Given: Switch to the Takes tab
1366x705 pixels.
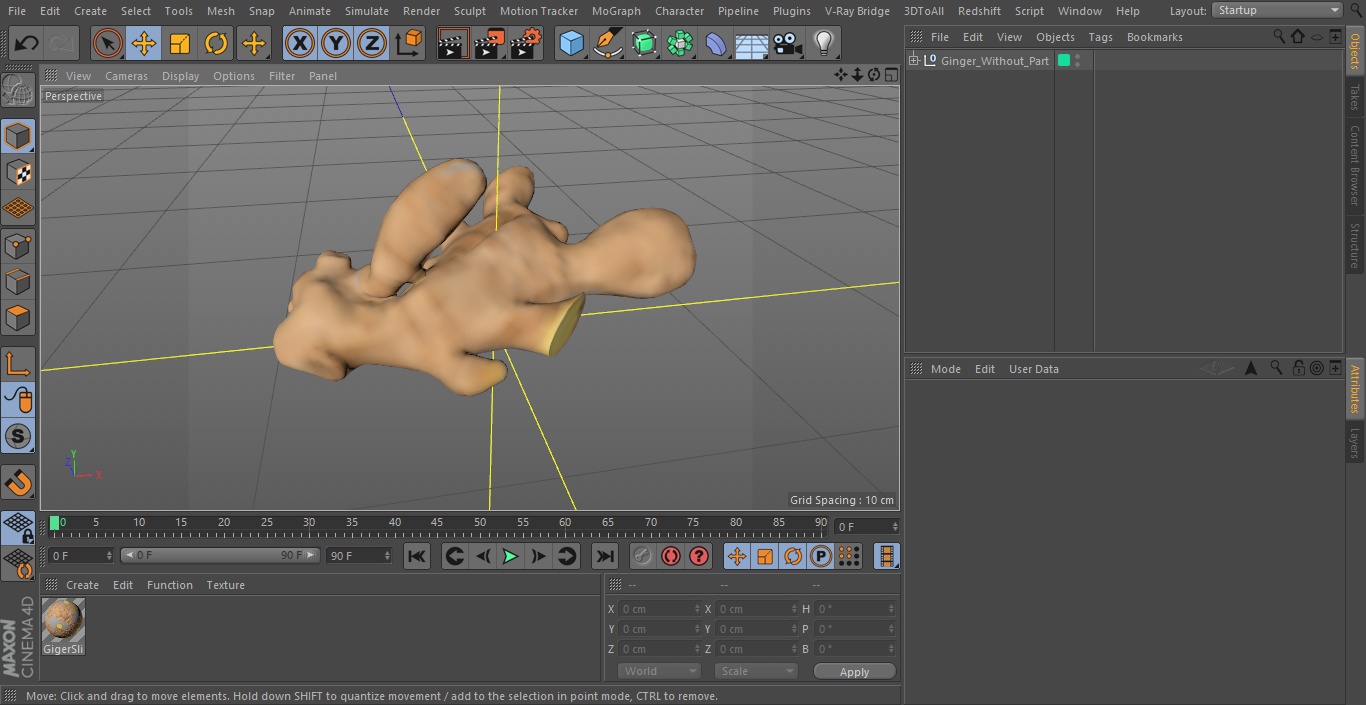Looking at the screenshot, I should (1355, 97).
